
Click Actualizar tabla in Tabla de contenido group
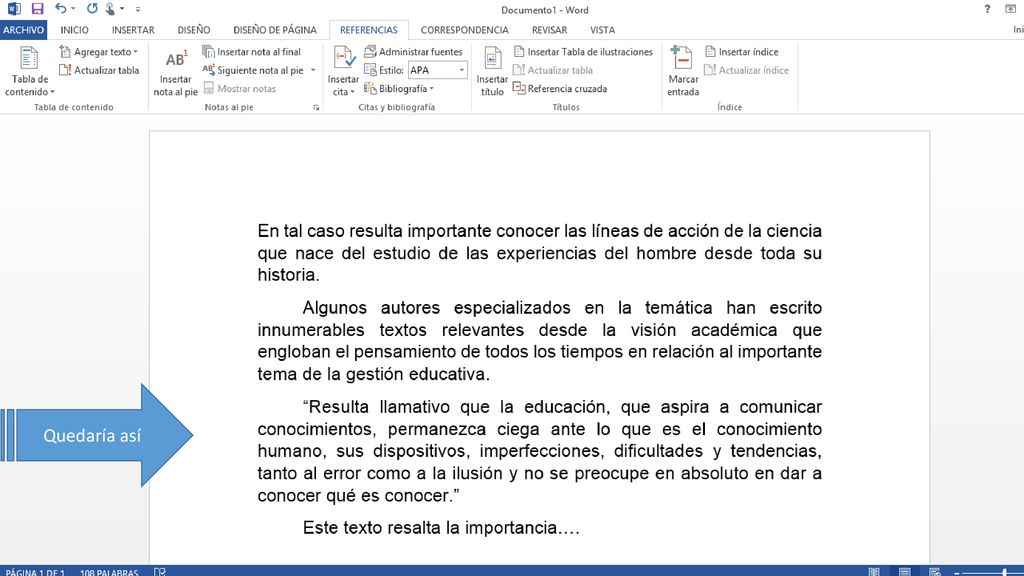99,70
